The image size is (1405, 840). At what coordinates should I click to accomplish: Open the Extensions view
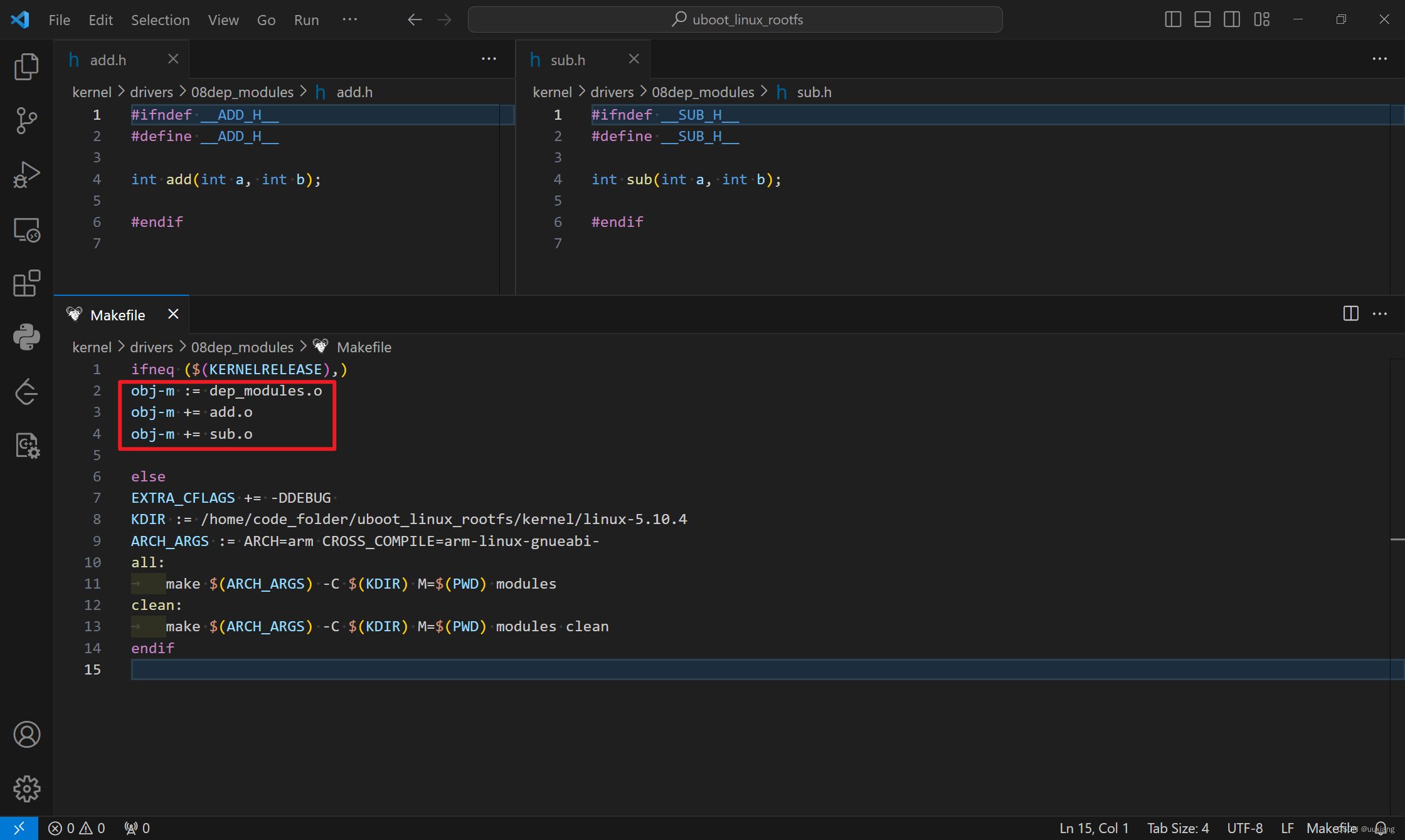[x=26, y=283]
